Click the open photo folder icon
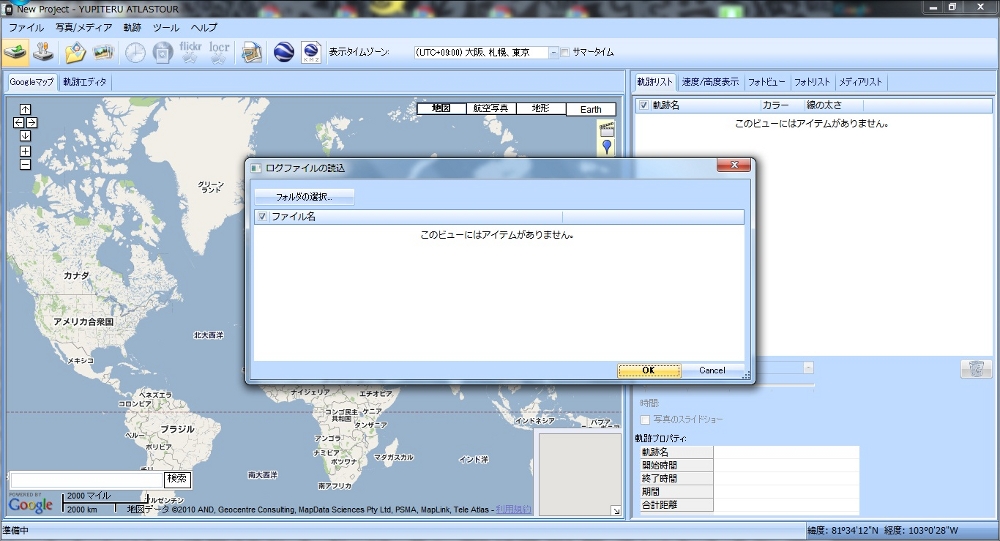This screenshot has height=541, width=1000. [x=75, y=52]
